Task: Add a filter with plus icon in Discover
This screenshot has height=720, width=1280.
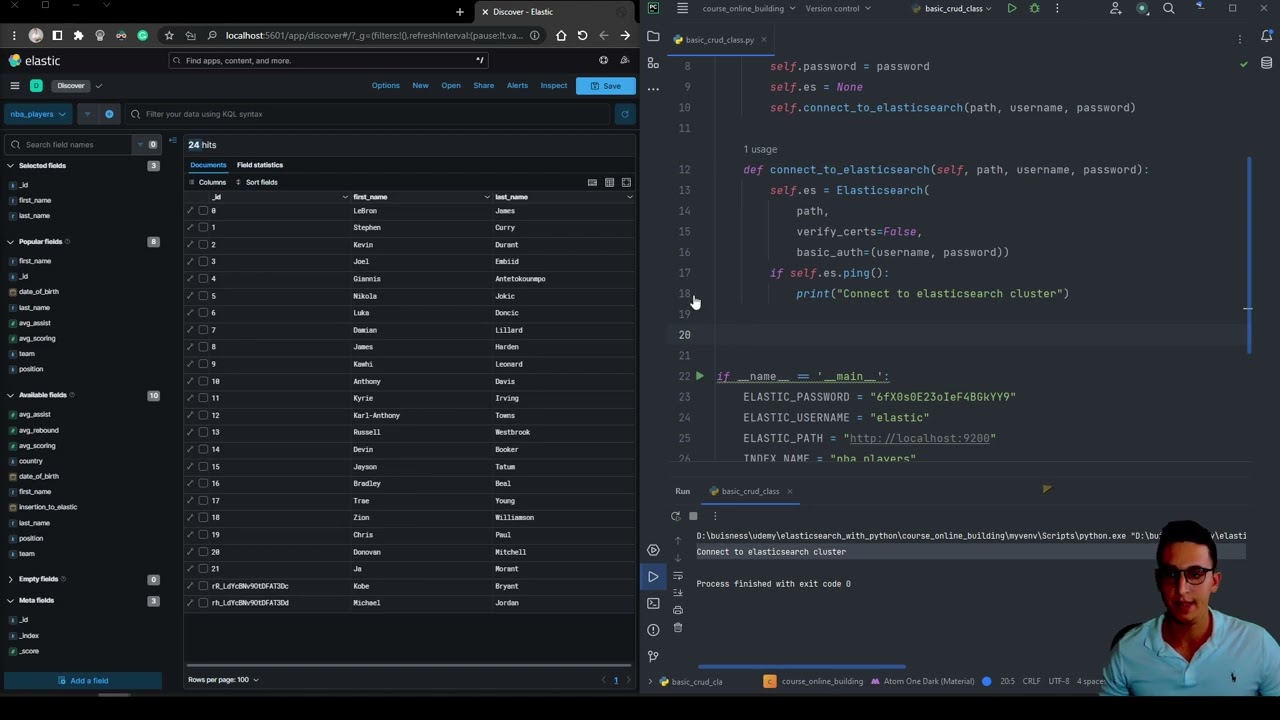Action: (x=109, y=114)
